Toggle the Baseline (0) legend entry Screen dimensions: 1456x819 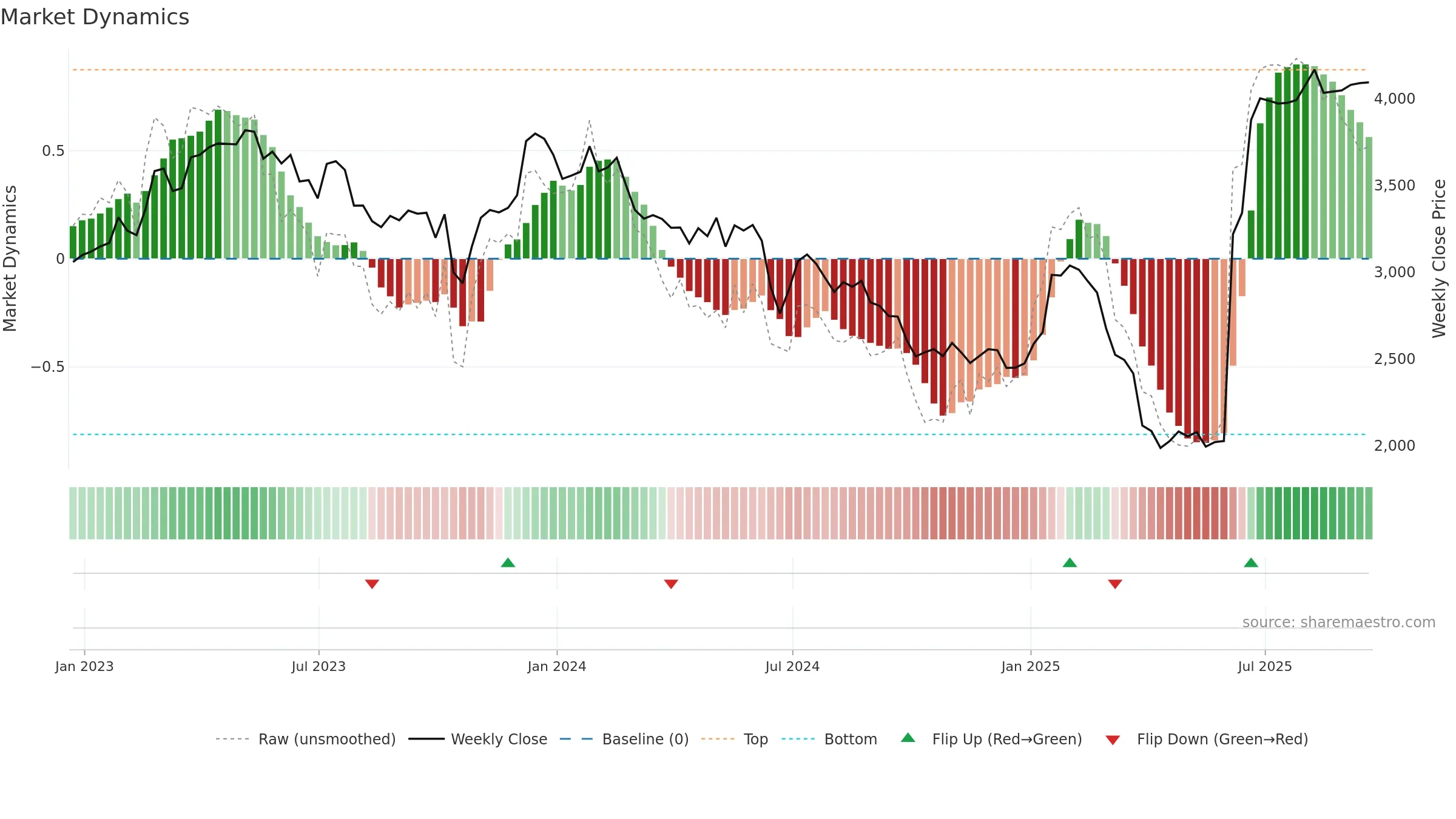[624, 739]
